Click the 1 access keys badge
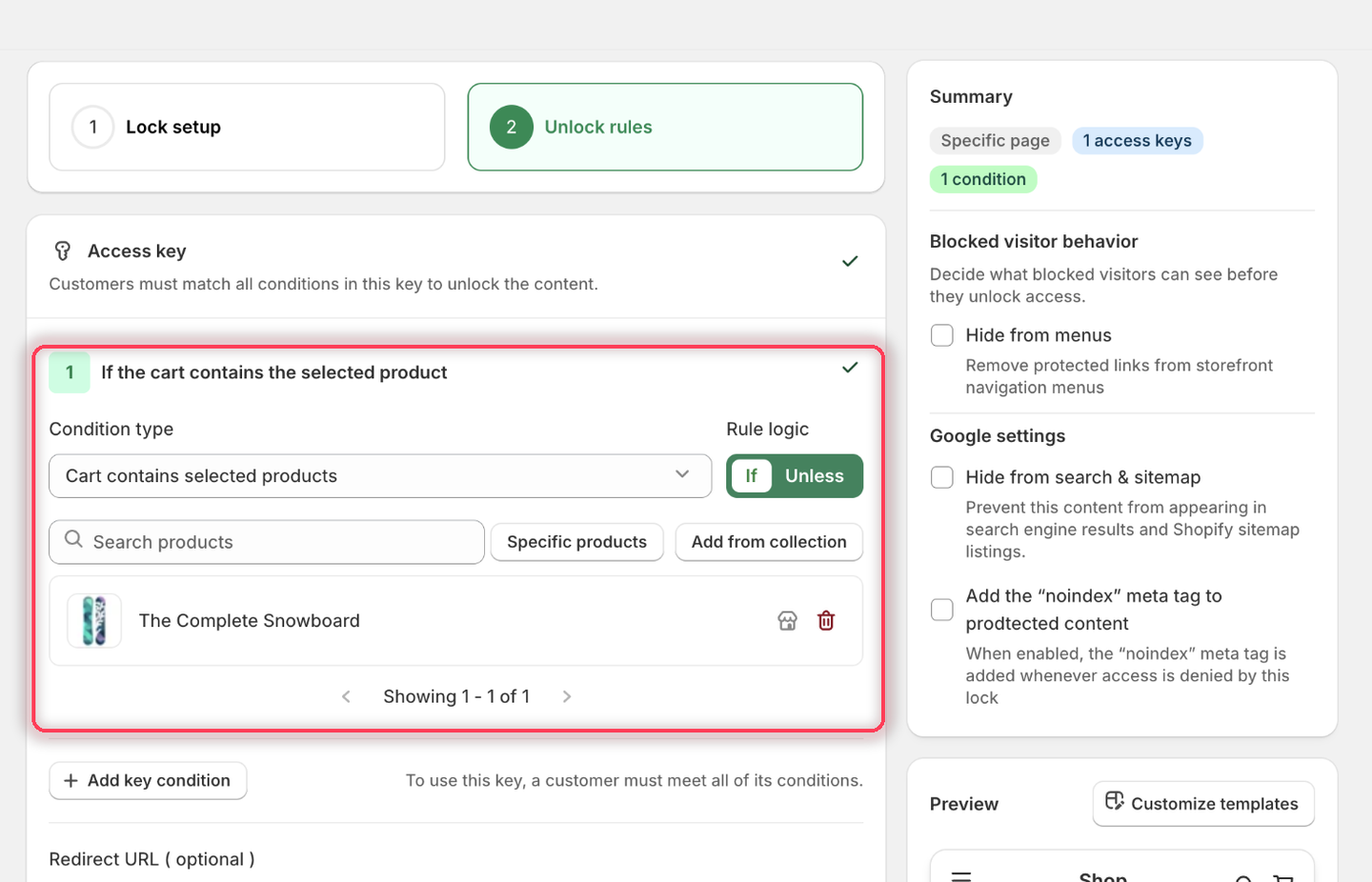Viewport: 1372px width, 882px height. 1138,141
